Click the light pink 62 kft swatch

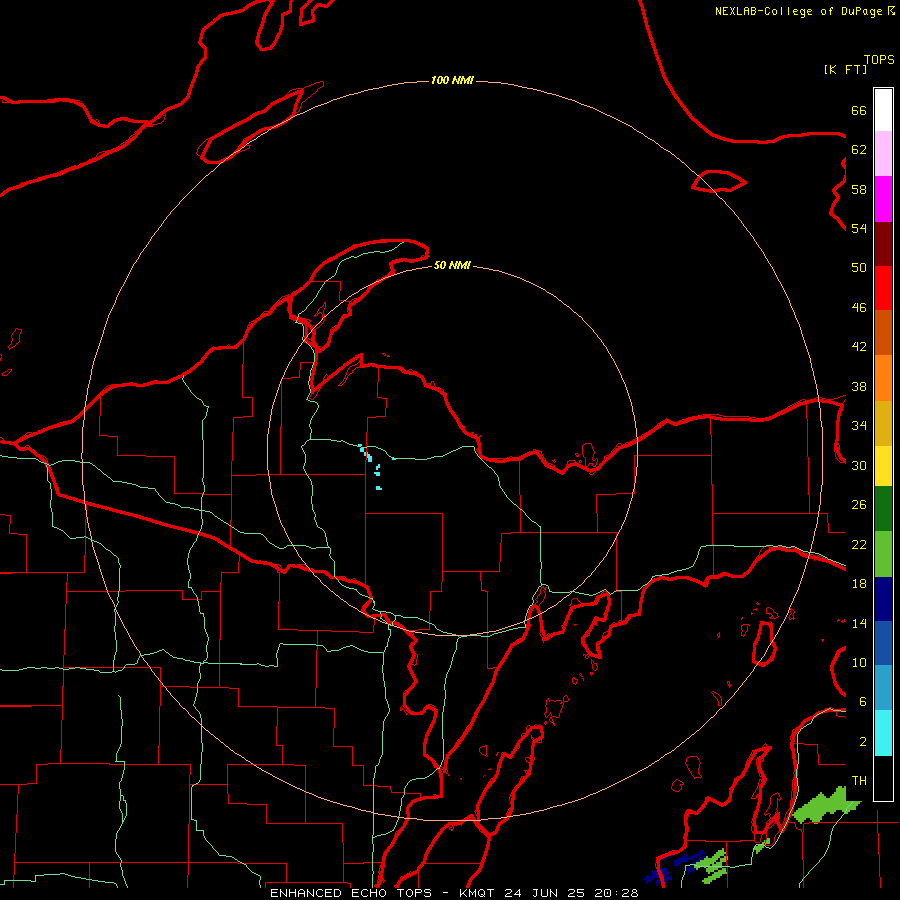(x=883, y=153)
